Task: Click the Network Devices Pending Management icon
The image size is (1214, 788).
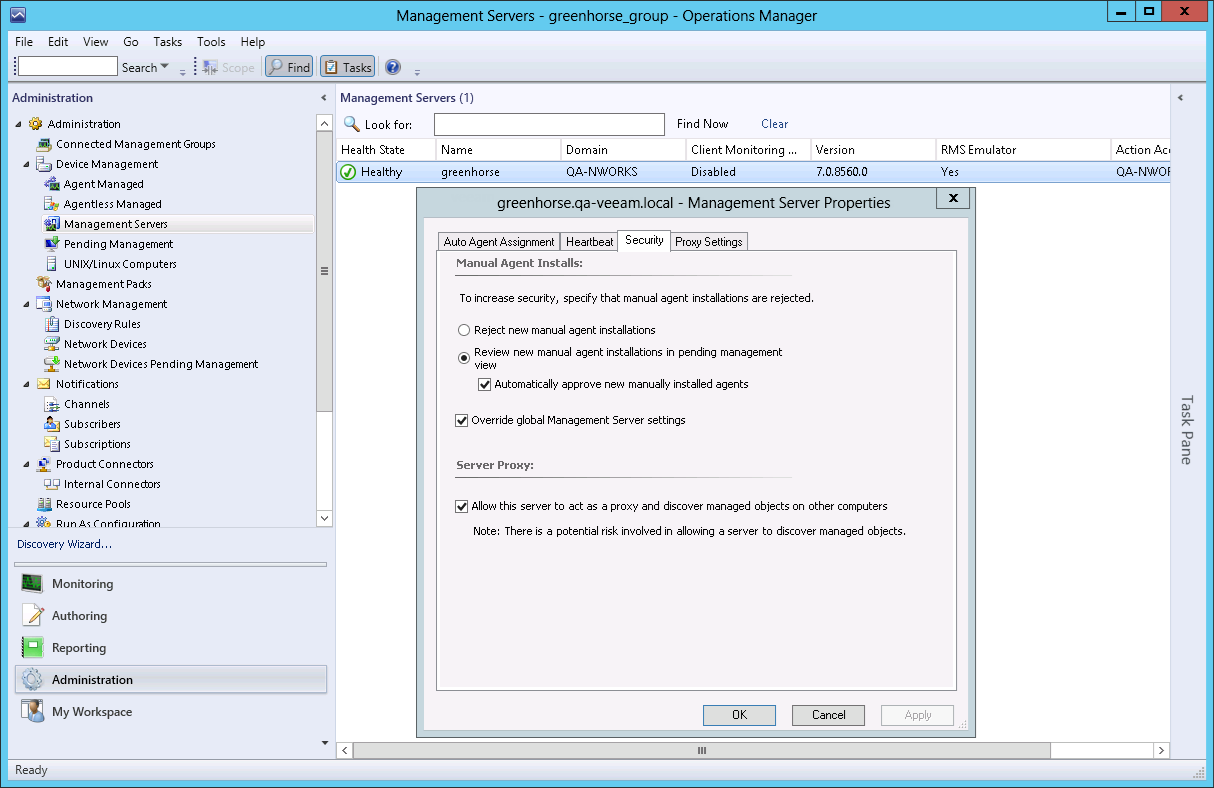Action: click(x=53, y=364)
